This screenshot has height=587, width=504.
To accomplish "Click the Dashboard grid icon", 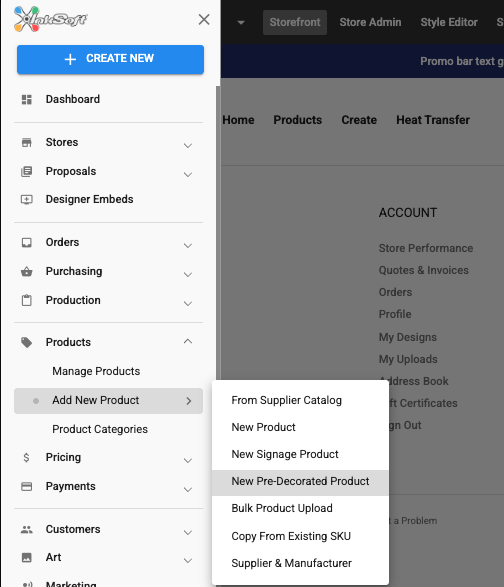I will [27, 100].
